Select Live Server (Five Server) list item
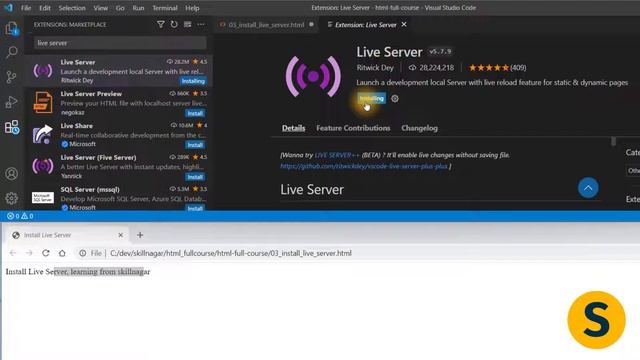 pyautogui.click(x=118, y=167)
